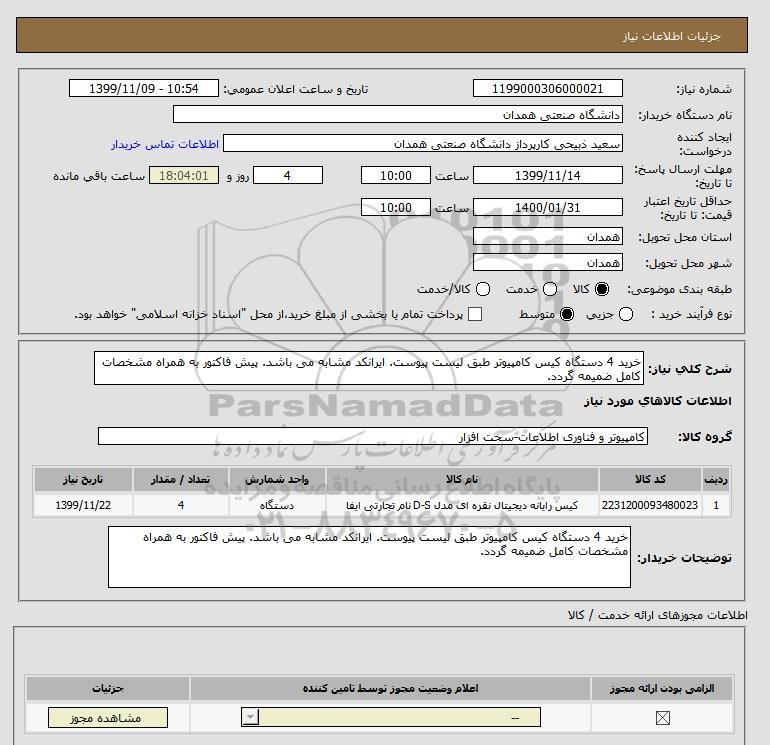Click the delivery province field همدان
The height and width of the screenshot is (745, 770).
[x=548, y=237]
